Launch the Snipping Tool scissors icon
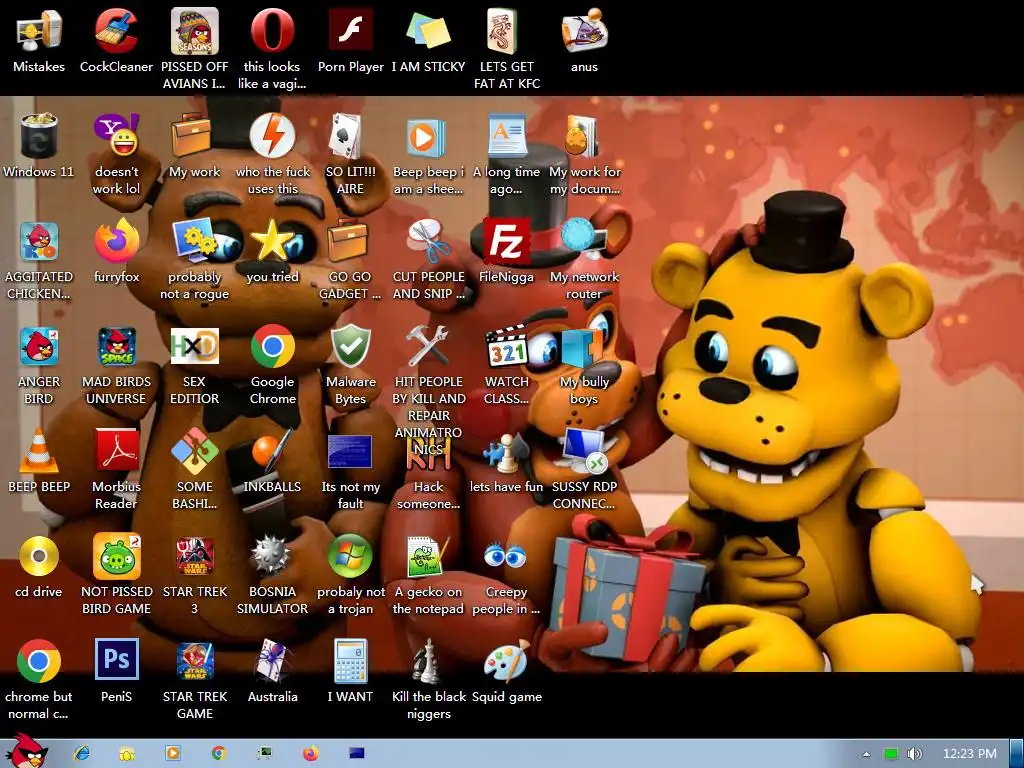The width and height of the screenshot is (1024, 768). [x=428, y=240]
